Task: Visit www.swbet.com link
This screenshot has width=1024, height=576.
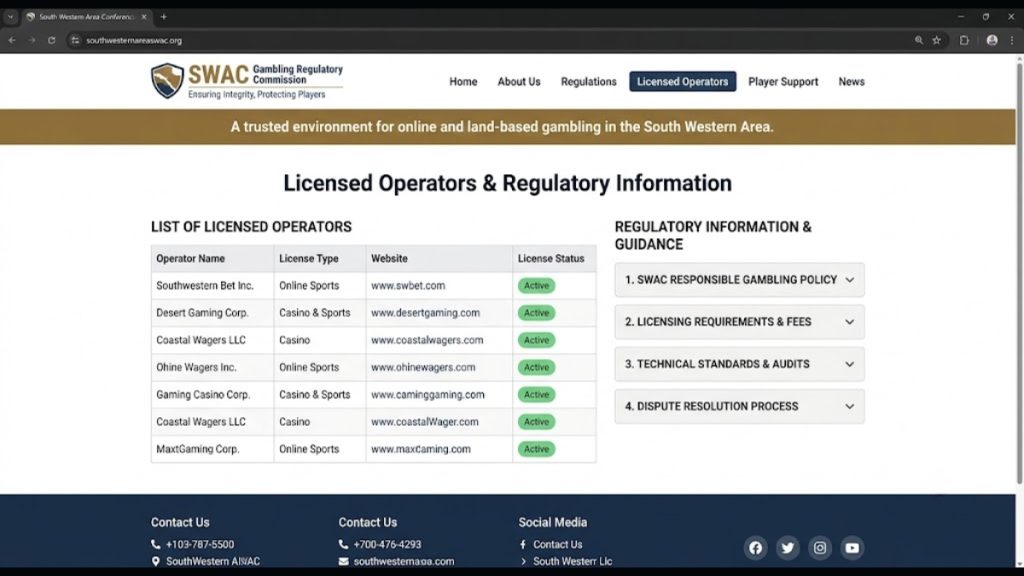Action: (408, 285)
